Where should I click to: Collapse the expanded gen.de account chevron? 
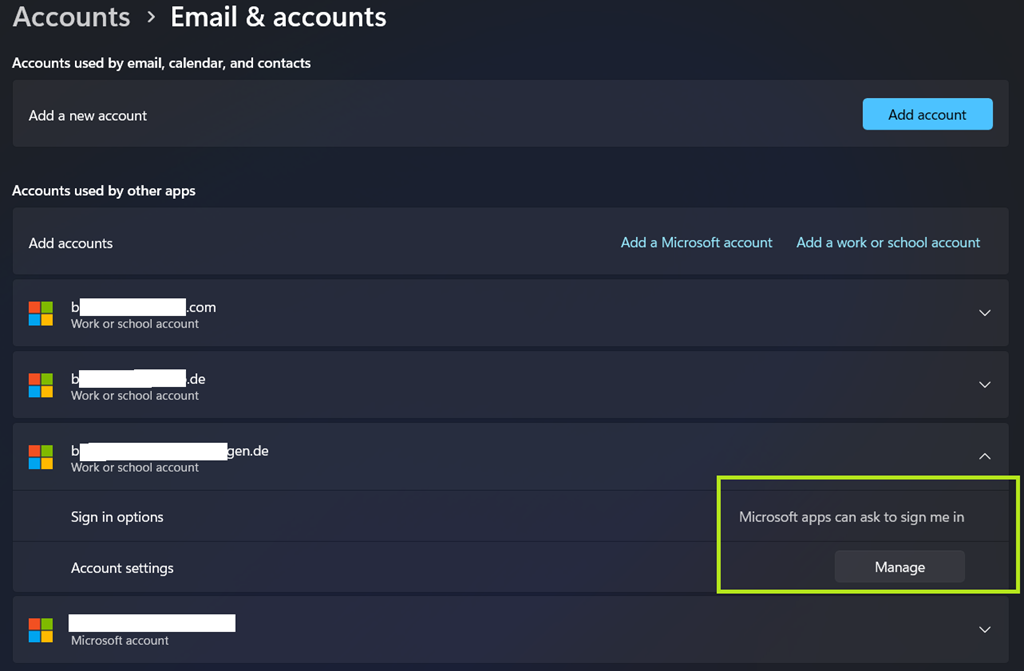click(x=984, y=456)
